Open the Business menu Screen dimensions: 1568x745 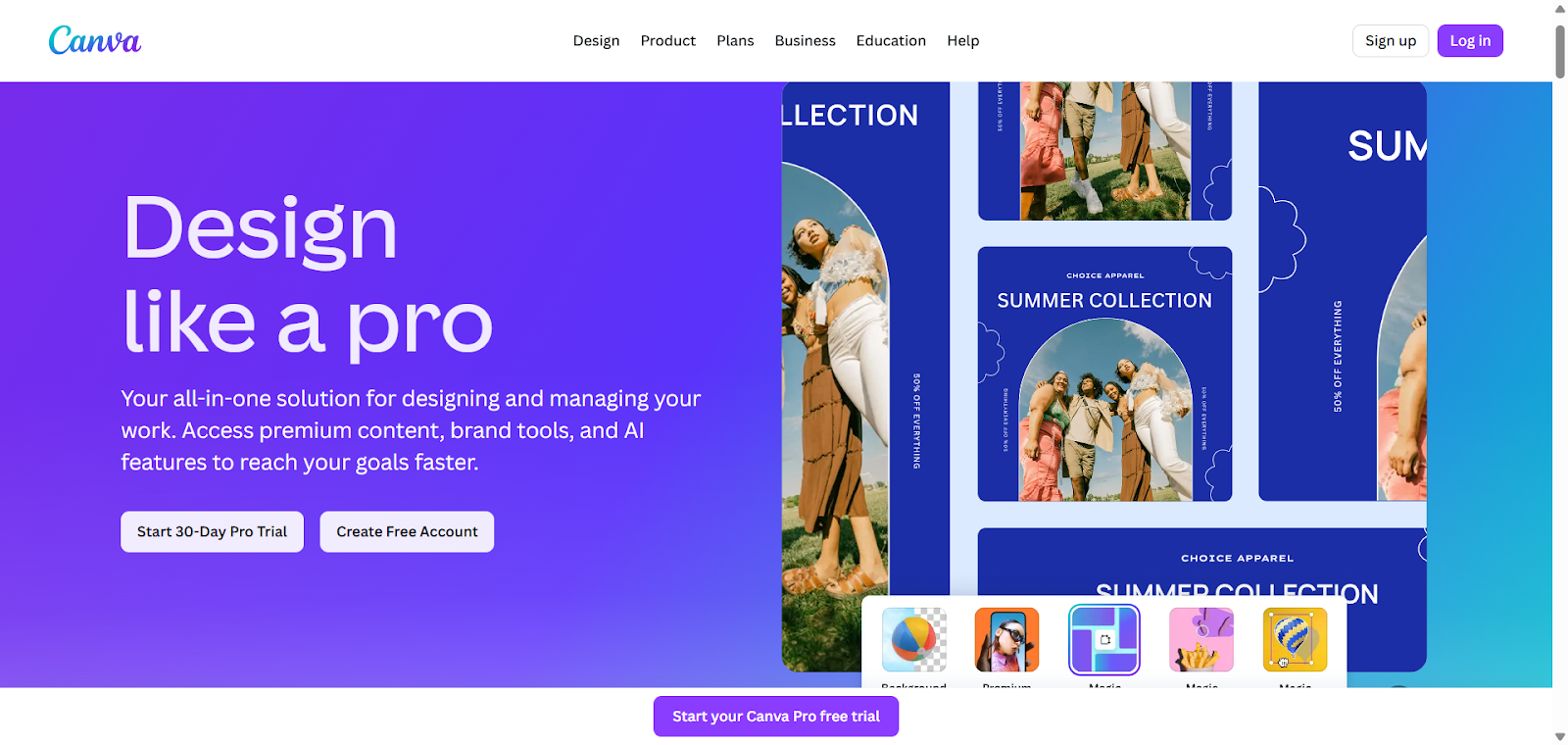[x=805, y=40]
